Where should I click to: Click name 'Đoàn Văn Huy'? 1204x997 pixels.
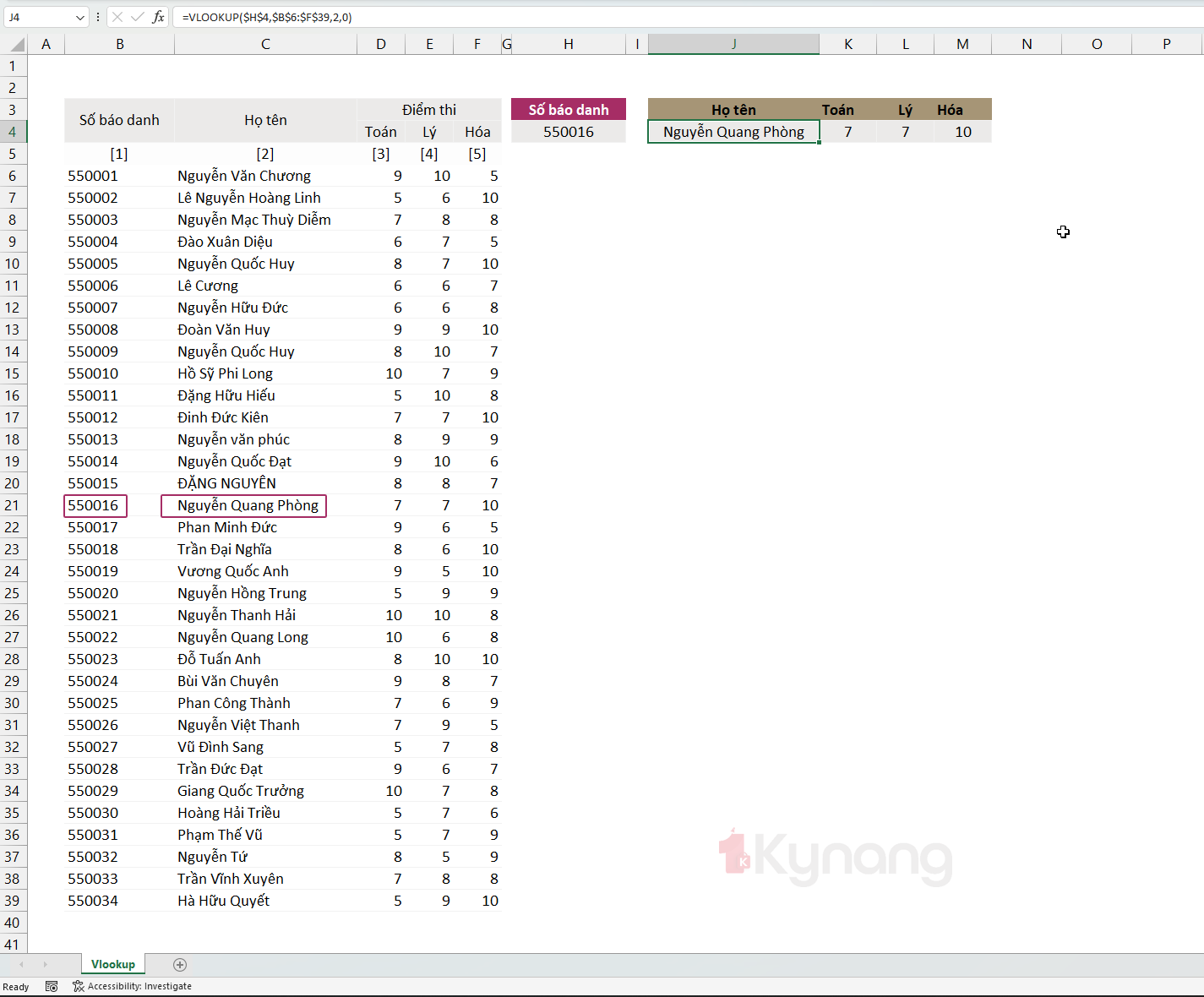coord(224,330)
